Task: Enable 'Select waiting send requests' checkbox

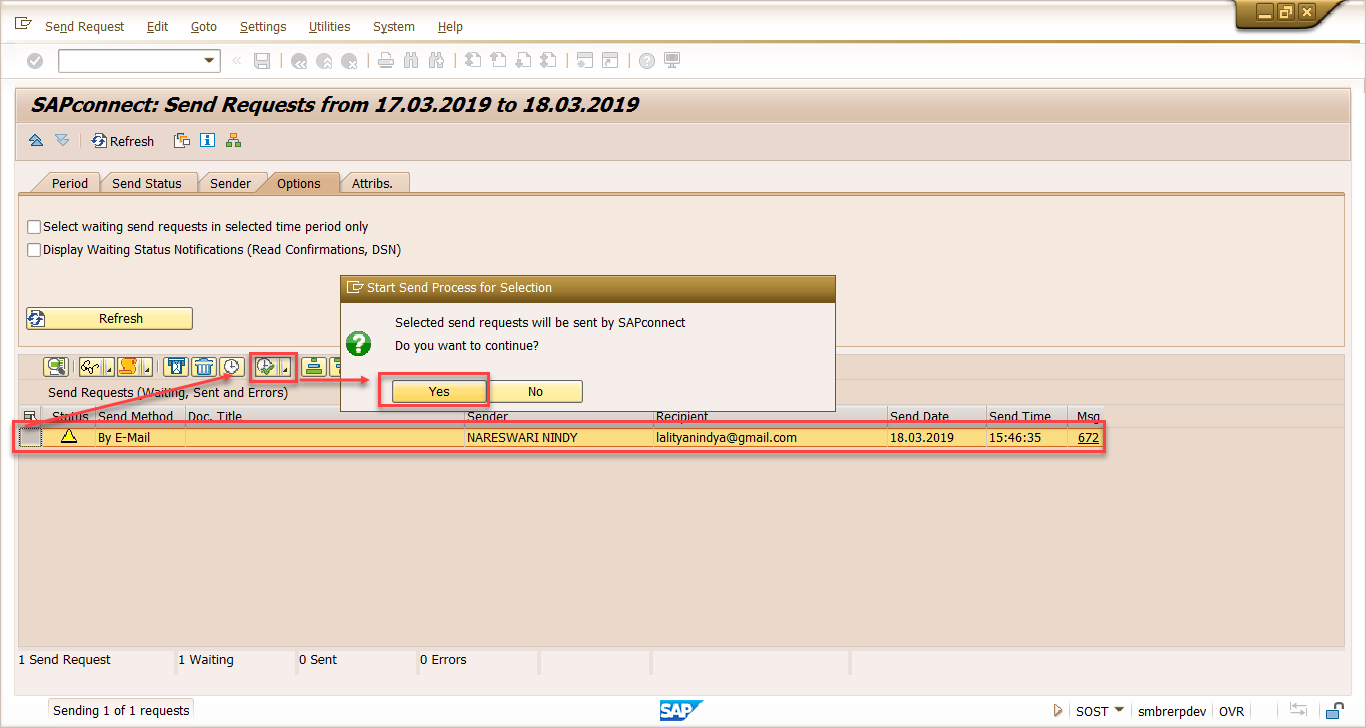Action: (x=34, y=227)
